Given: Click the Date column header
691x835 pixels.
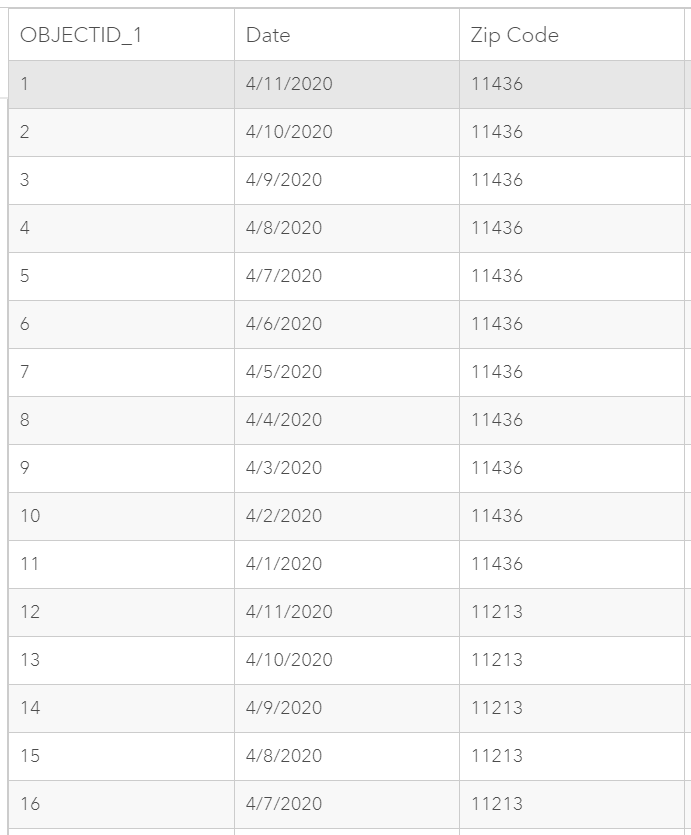Looking at the screenshot, I should click(347, 35).
